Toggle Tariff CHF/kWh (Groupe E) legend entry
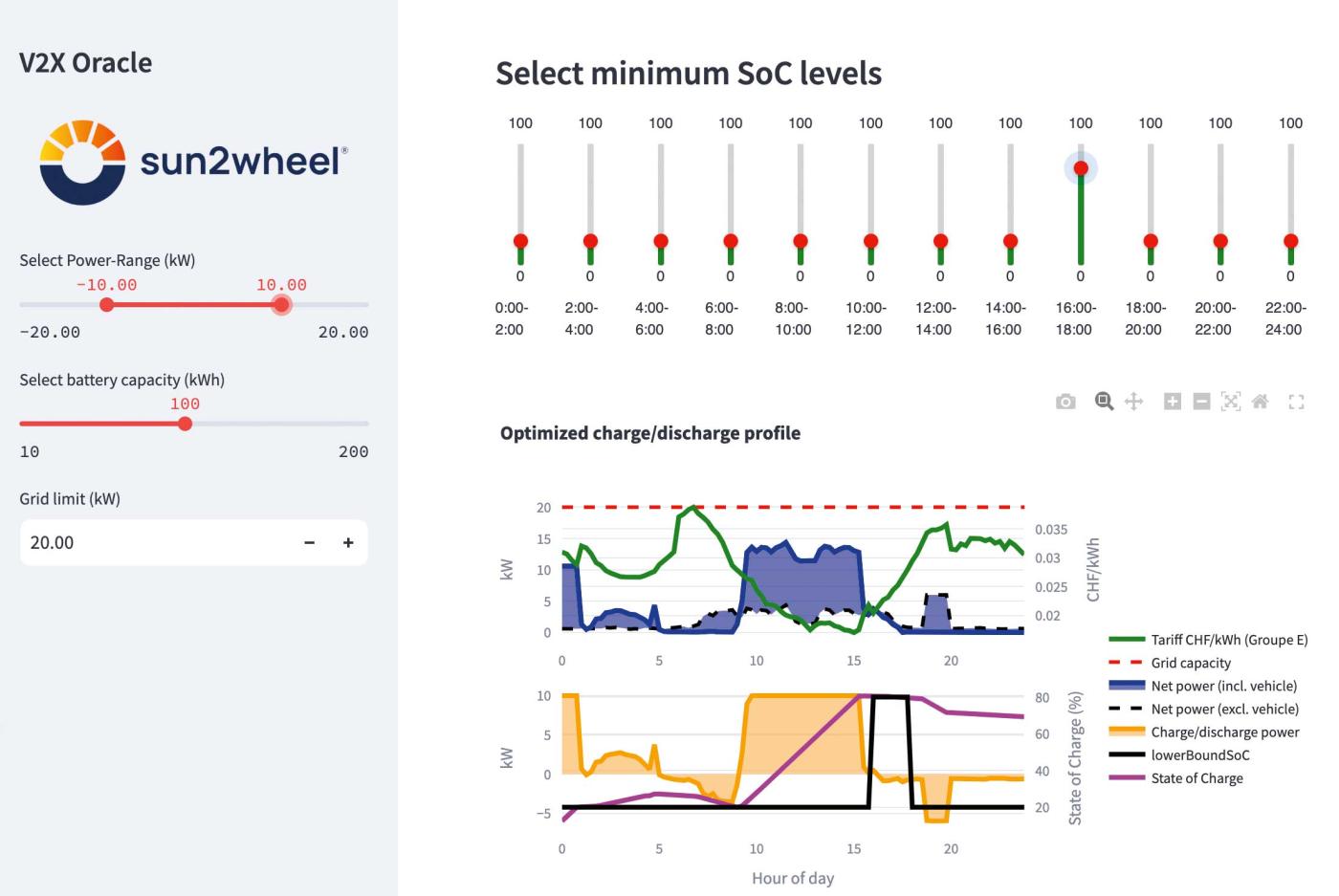The height and width of the screenshot is (896, 1339). click(x=1228, y=641)
